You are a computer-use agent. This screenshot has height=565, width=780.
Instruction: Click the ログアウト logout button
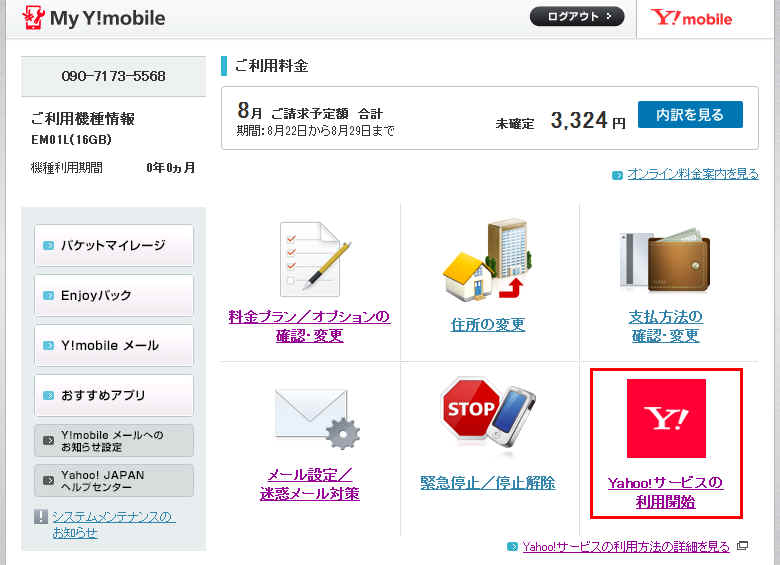click(x=577, y=16)
